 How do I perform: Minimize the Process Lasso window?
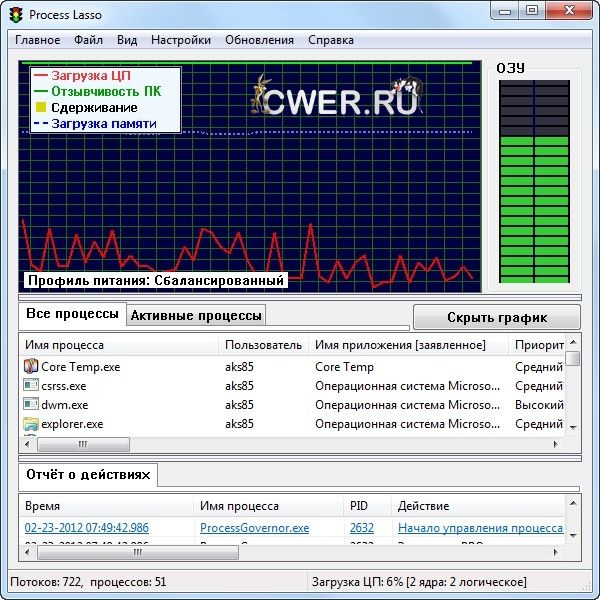tap(505, 10)
